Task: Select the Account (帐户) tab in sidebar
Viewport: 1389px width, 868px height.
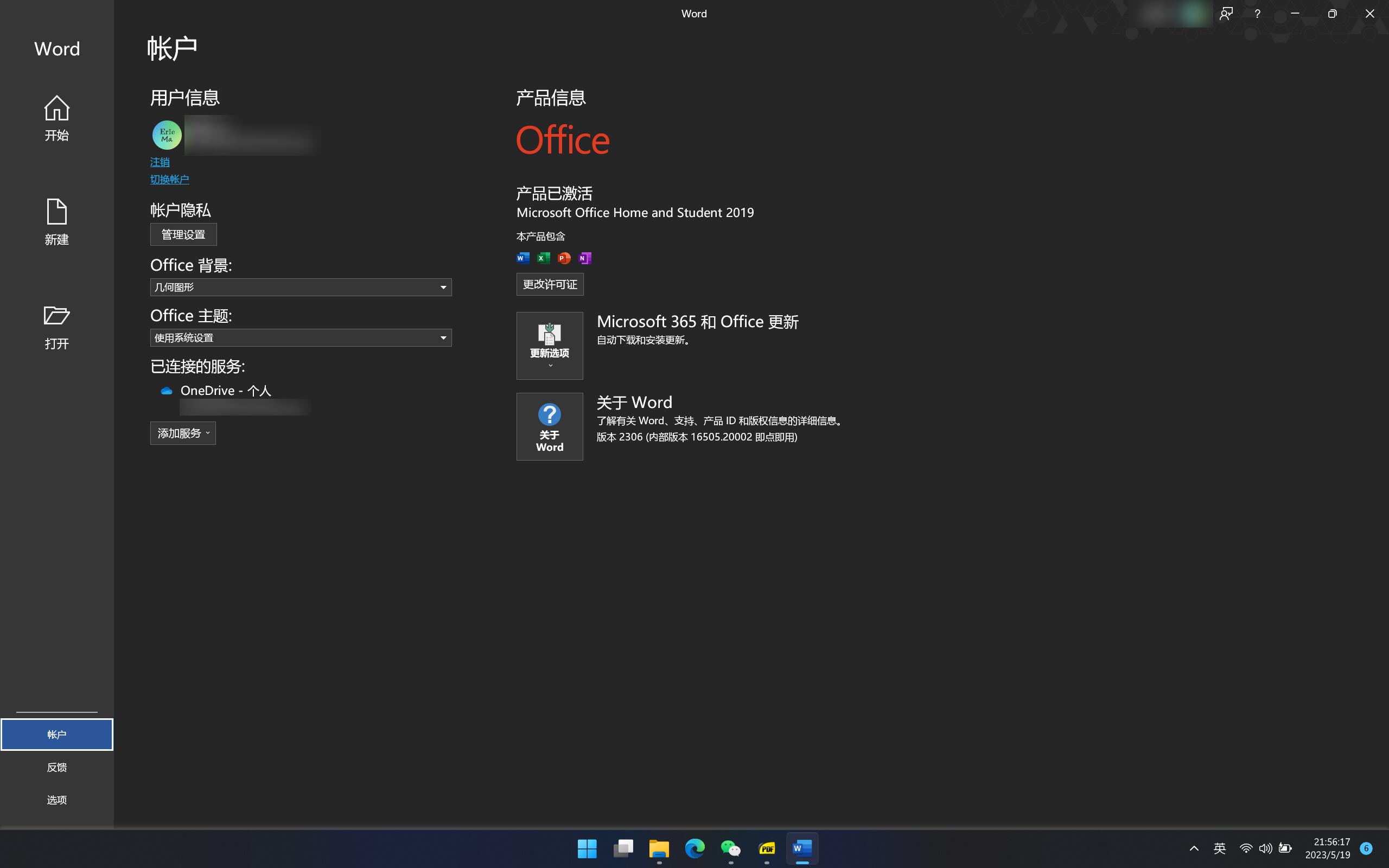Action: pos(56,734)
